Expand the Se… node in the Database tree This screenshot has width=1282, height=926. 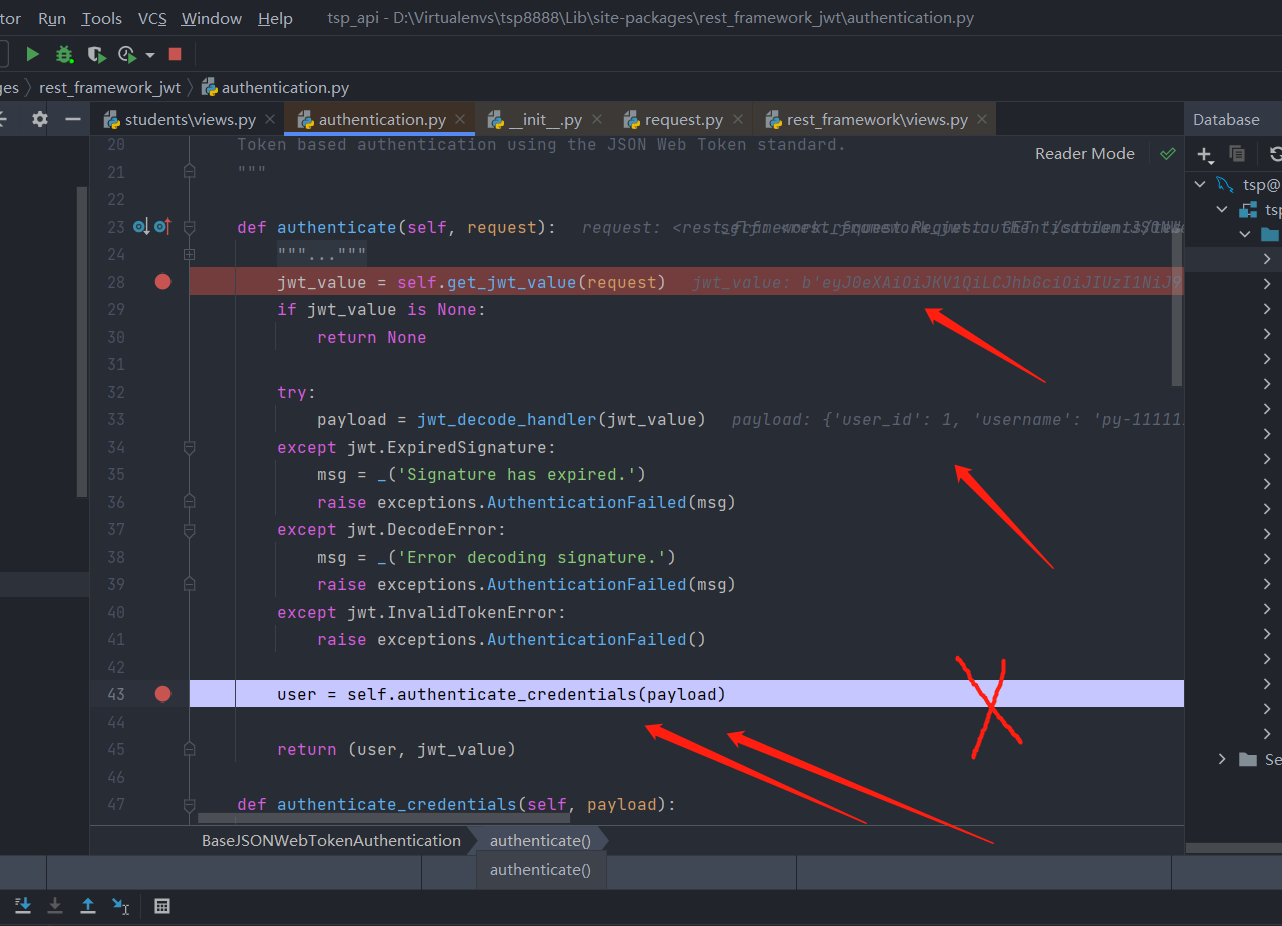[1222, 760]
